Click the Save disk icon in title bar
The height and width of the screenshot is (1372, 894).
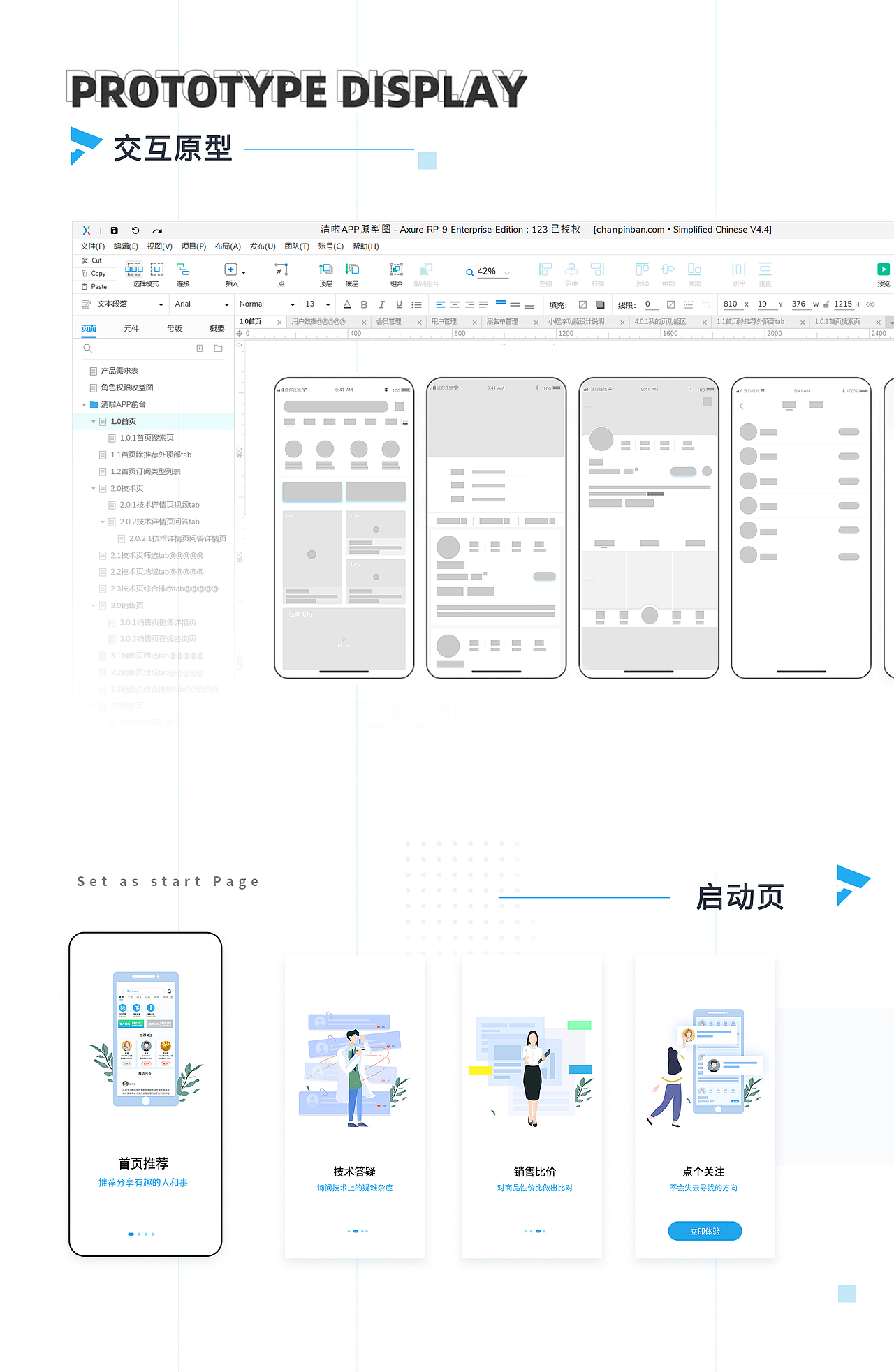(x=115, y=230)
